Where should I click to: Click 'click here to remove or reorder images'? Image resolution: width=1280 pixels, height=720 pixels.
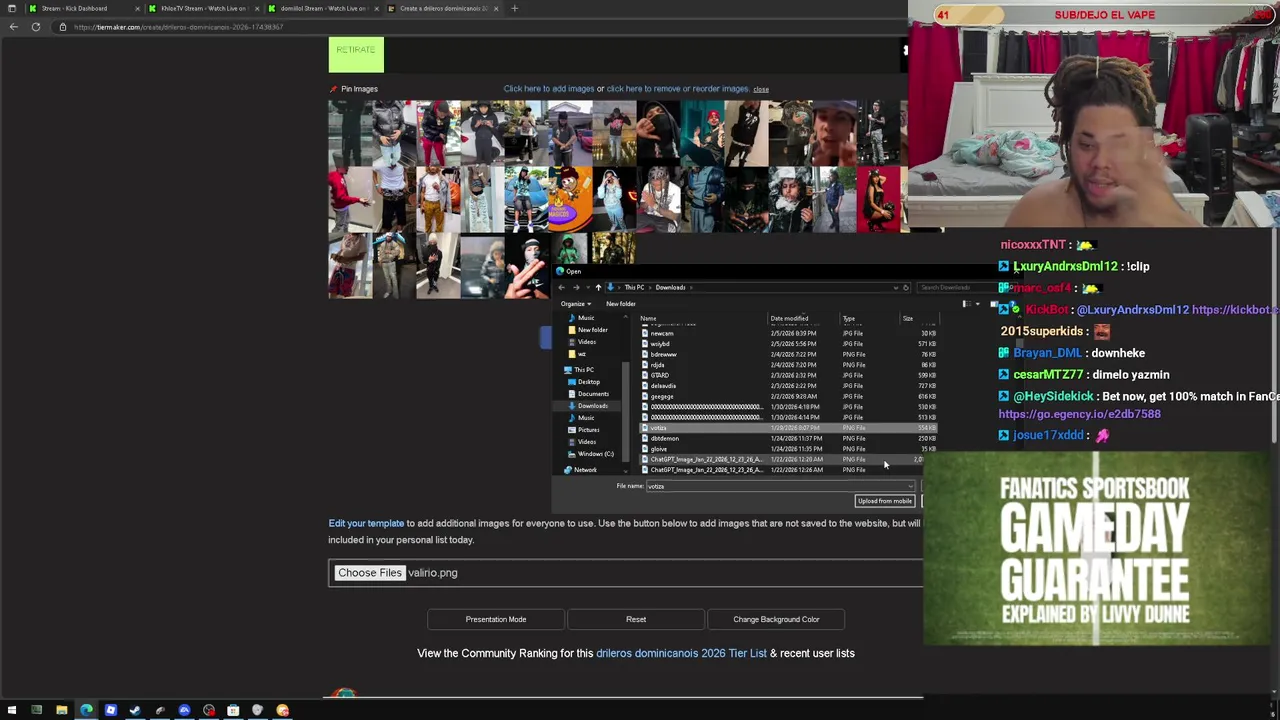[x=678, y=89]
